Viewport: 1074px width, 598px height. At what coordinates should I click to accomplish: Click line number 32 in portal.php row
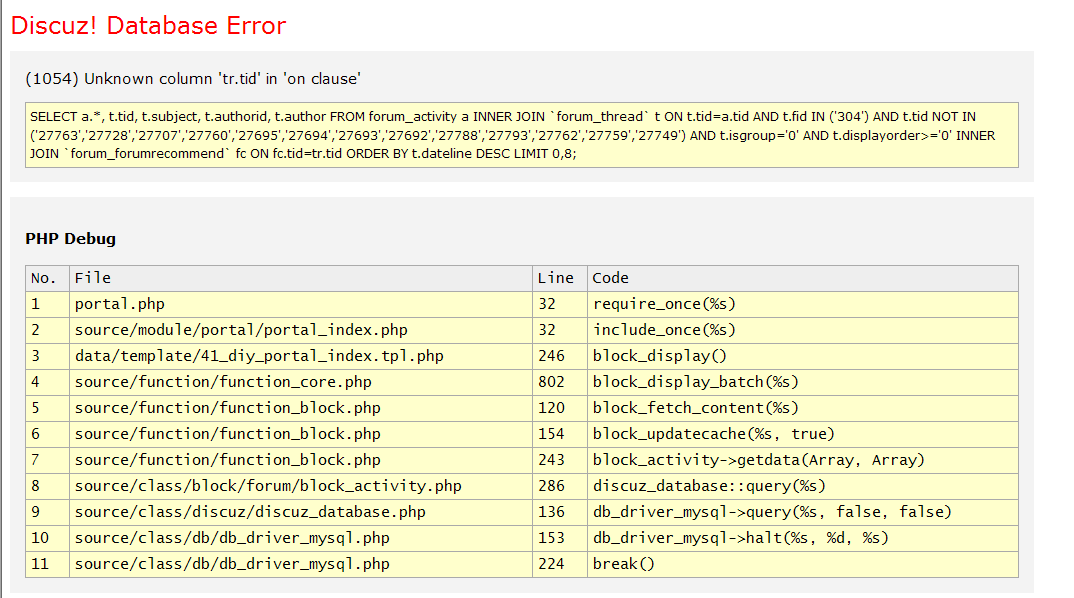pyautogui.click(x=560, y=304)
